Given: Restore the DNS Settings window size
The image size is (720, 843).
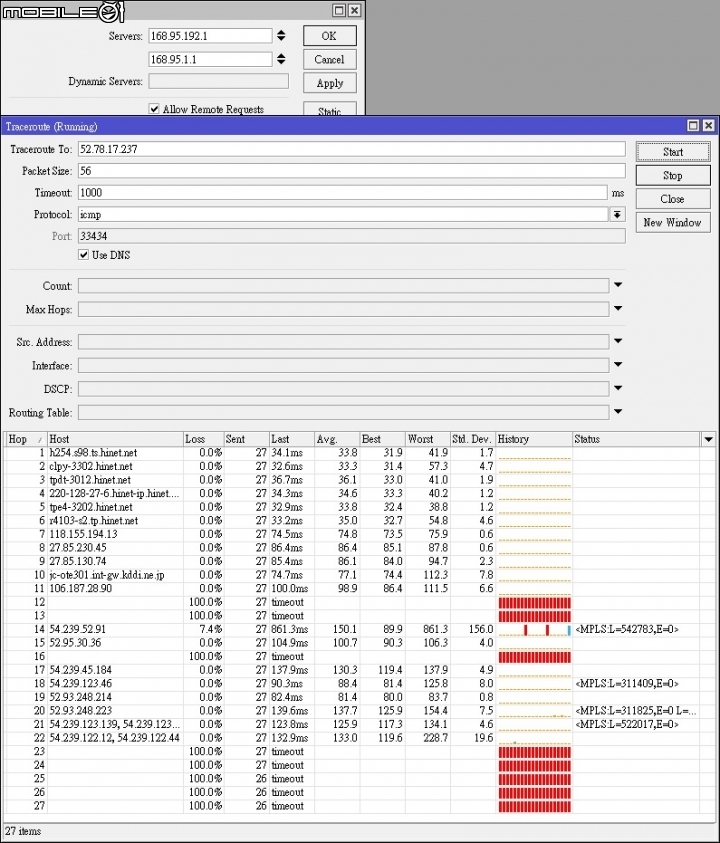Looking at the screenshot, I should [339, 10].
